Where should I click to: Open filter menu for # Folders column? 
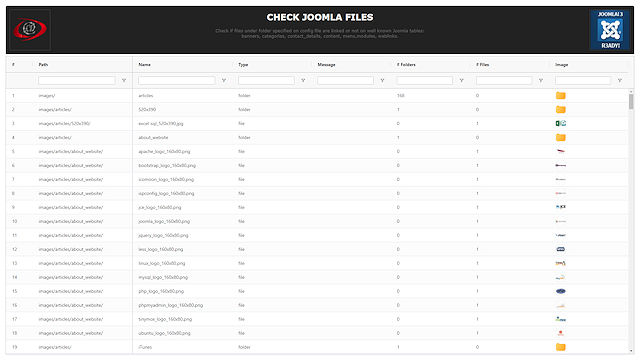pyautogui.click(x=461, y=81)
